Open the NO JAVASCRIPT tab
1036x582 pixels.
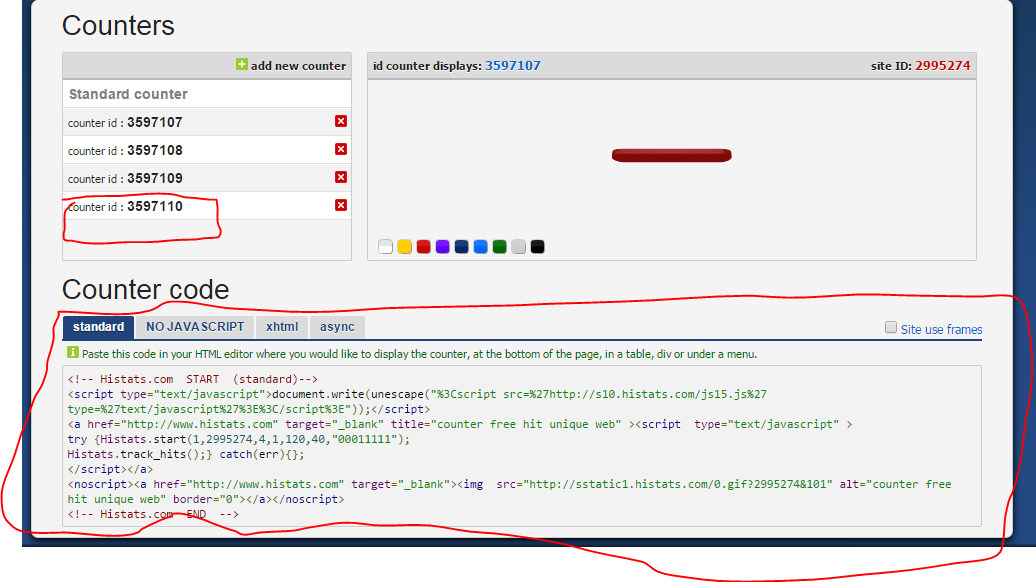coord(195,327)
